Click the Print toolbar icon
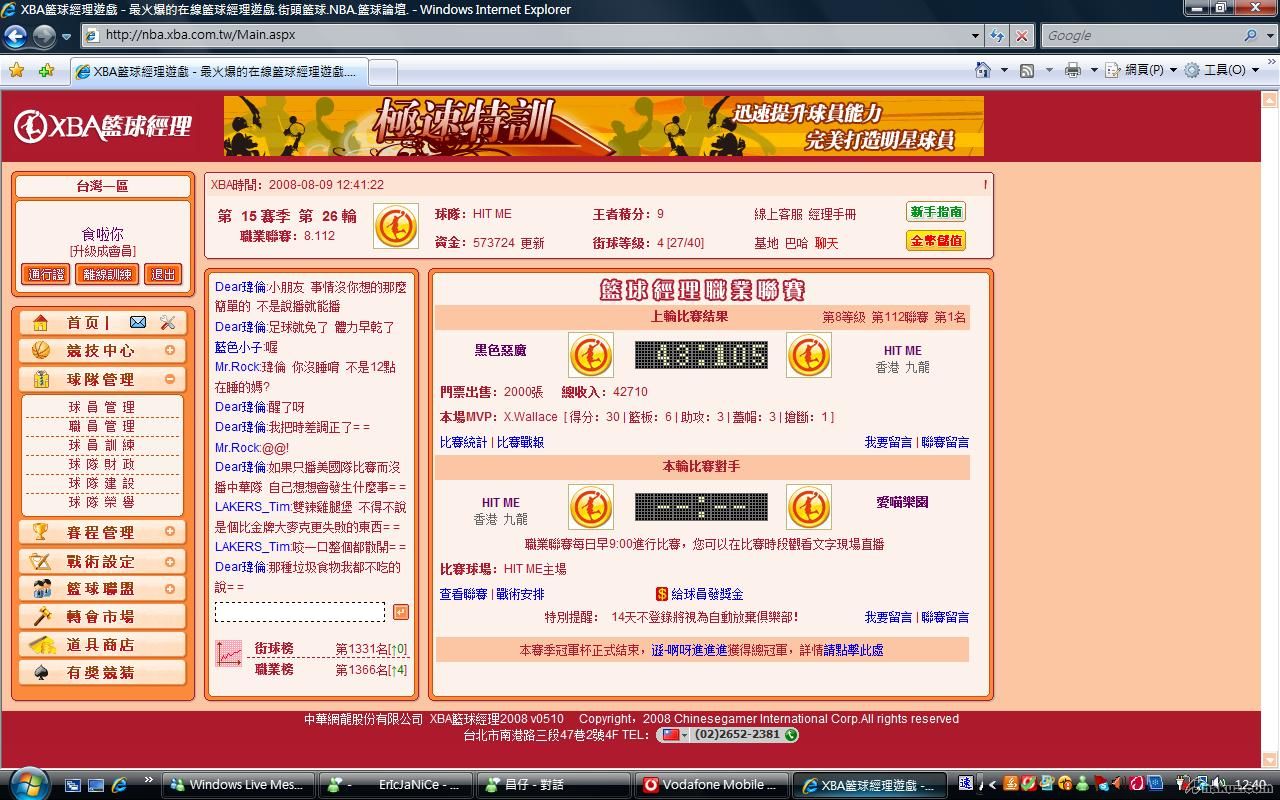1280x800 pixels. pyautogui.click(x=1073, y=70)
